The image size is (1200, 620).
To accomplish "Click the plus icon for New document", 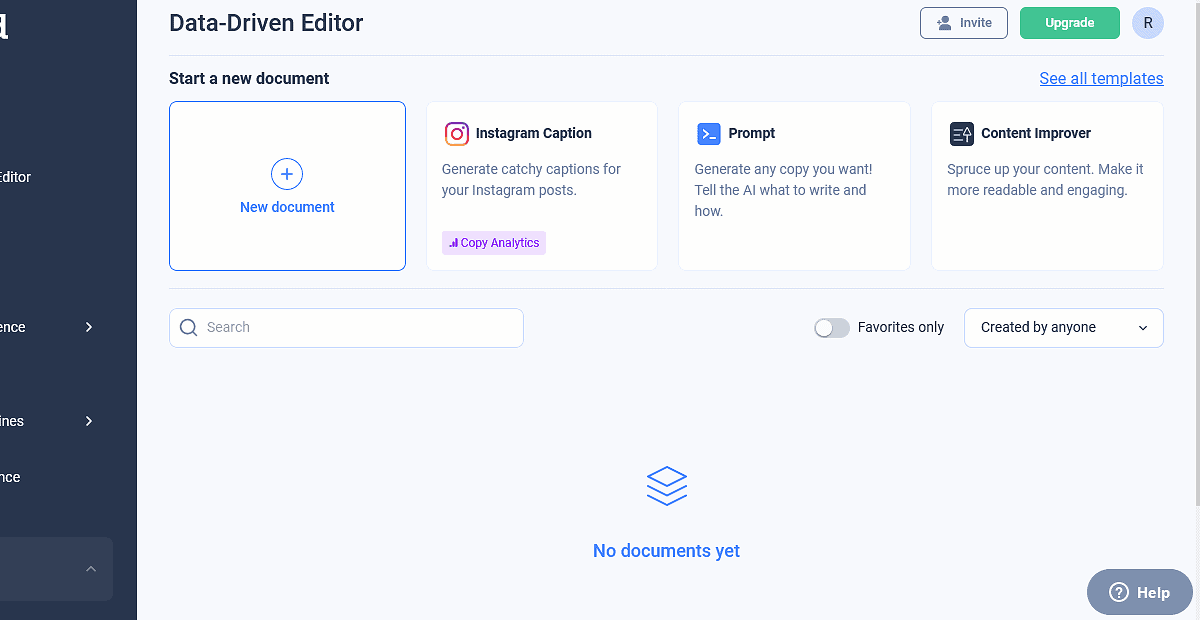I will click(287, 174).
